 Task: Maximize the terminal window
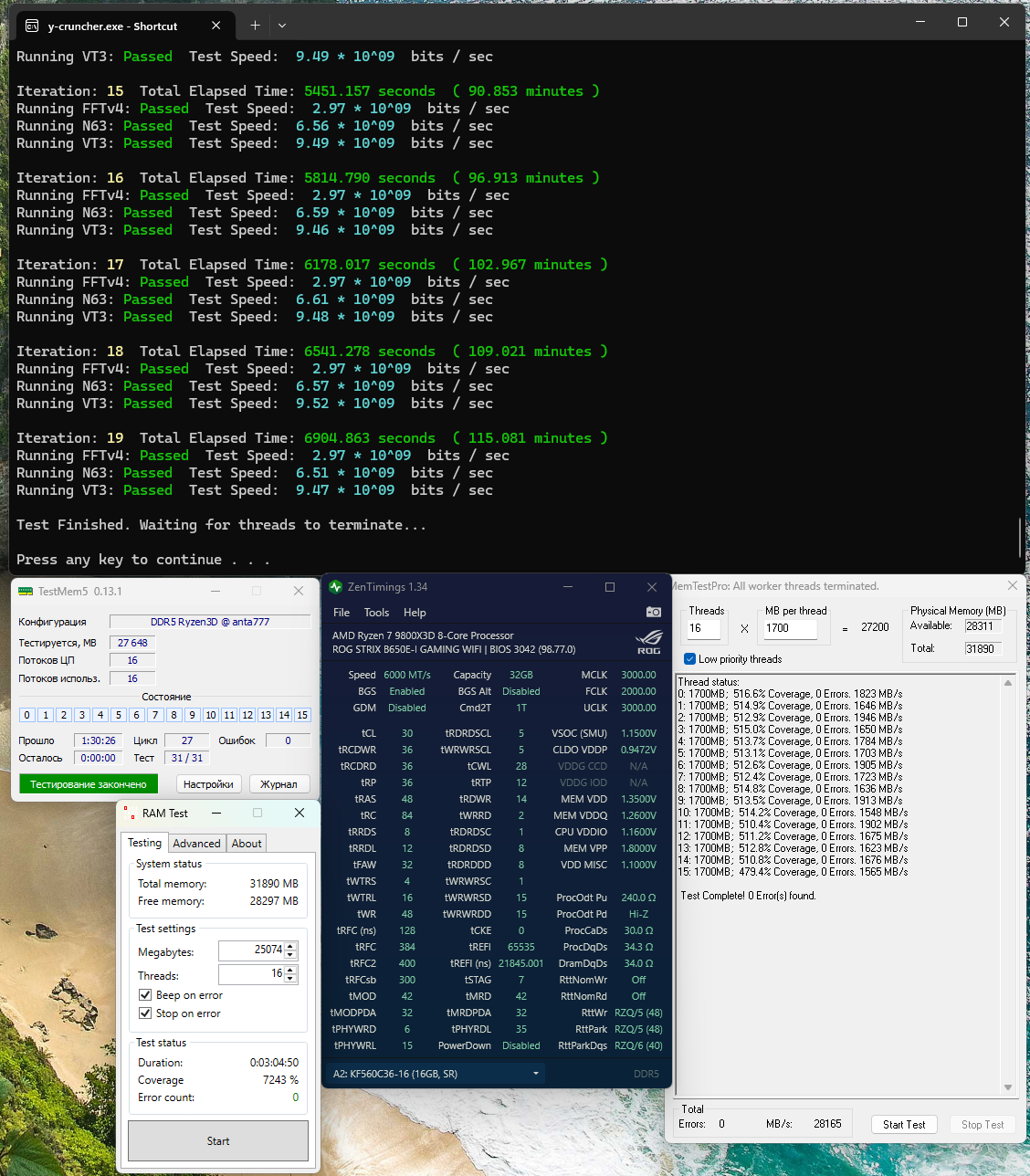tap(962, 22)
